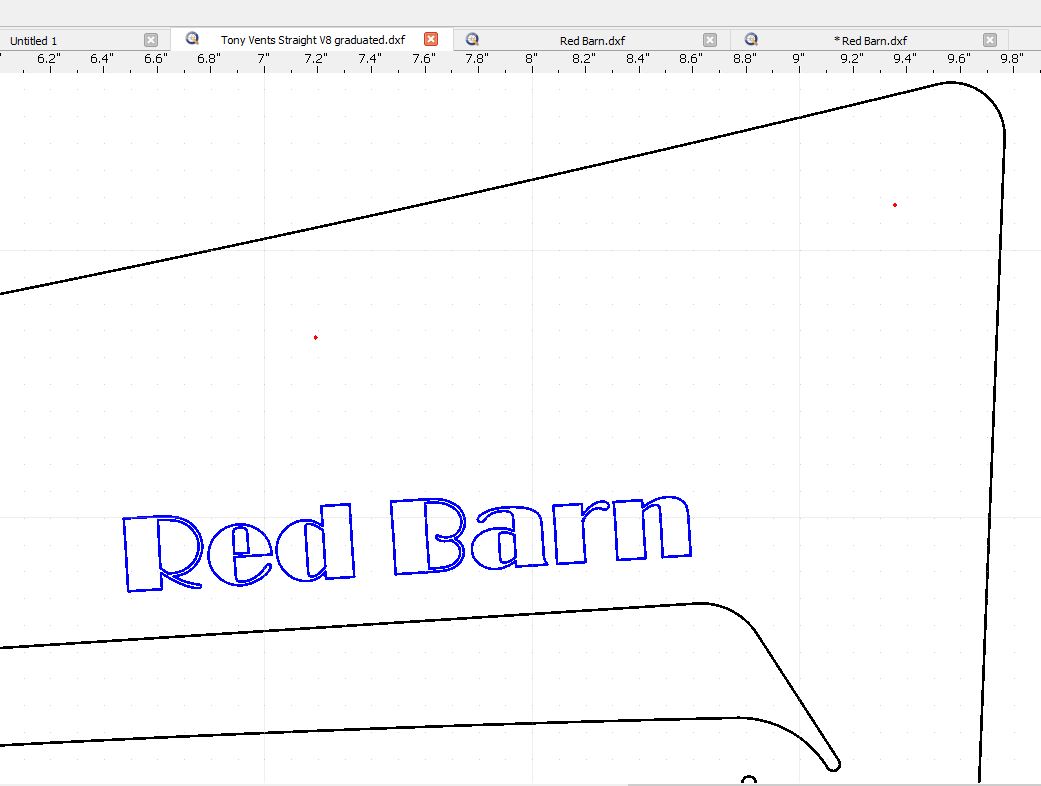Click the document icon on Tony Vents tab
The image size is (1041, 786).
pos(192,39)
